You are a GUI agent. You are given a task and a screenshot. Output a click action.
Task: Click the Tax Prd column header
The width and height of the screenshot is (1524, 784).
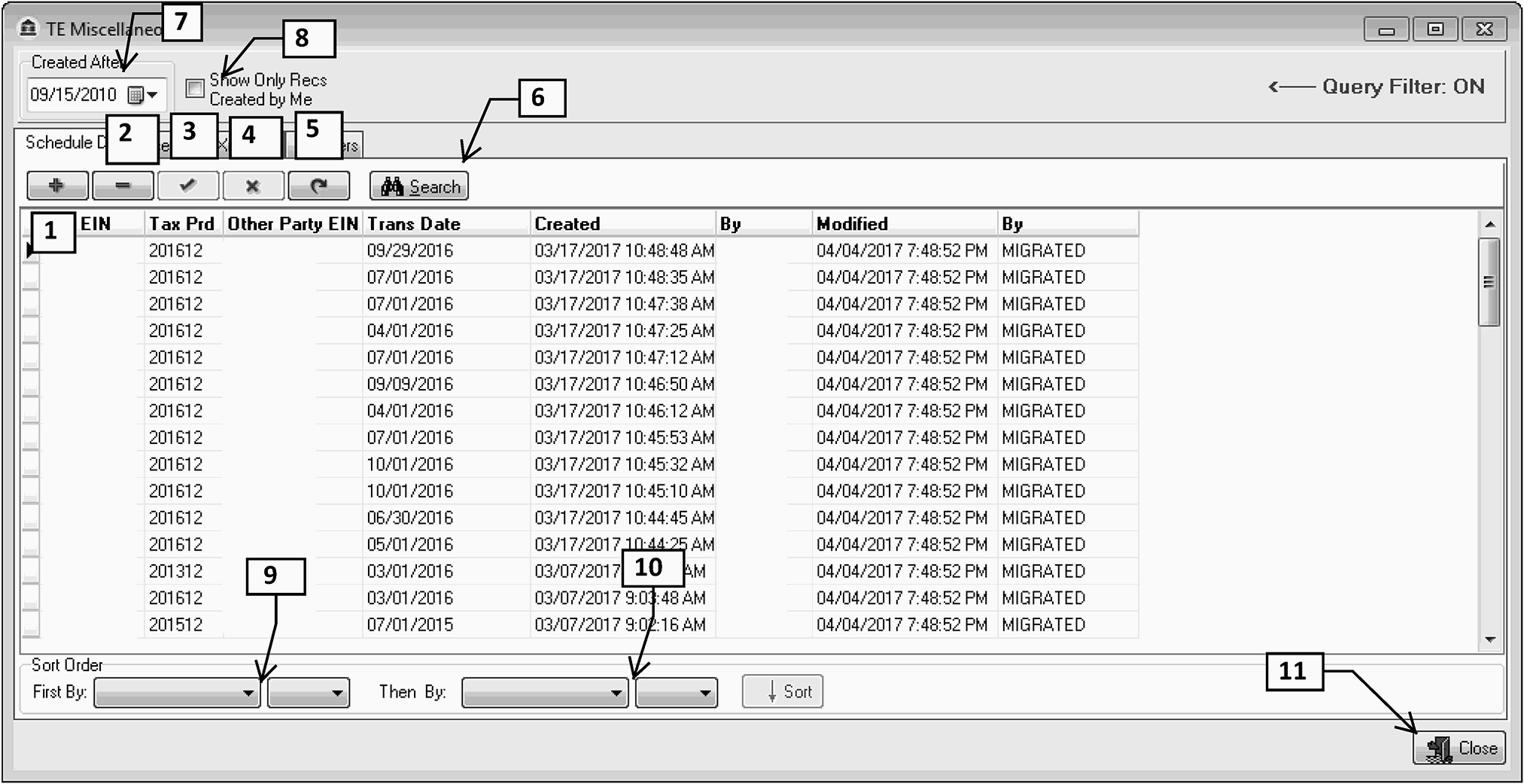pyautogui.click(x=181, y=224)
